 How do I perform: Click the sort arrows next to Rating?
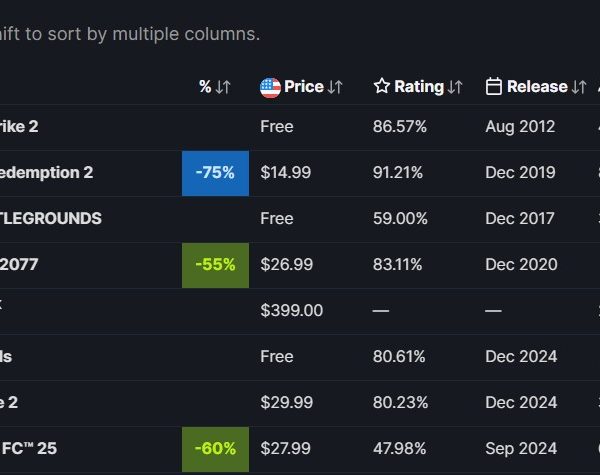pos(455,87)
